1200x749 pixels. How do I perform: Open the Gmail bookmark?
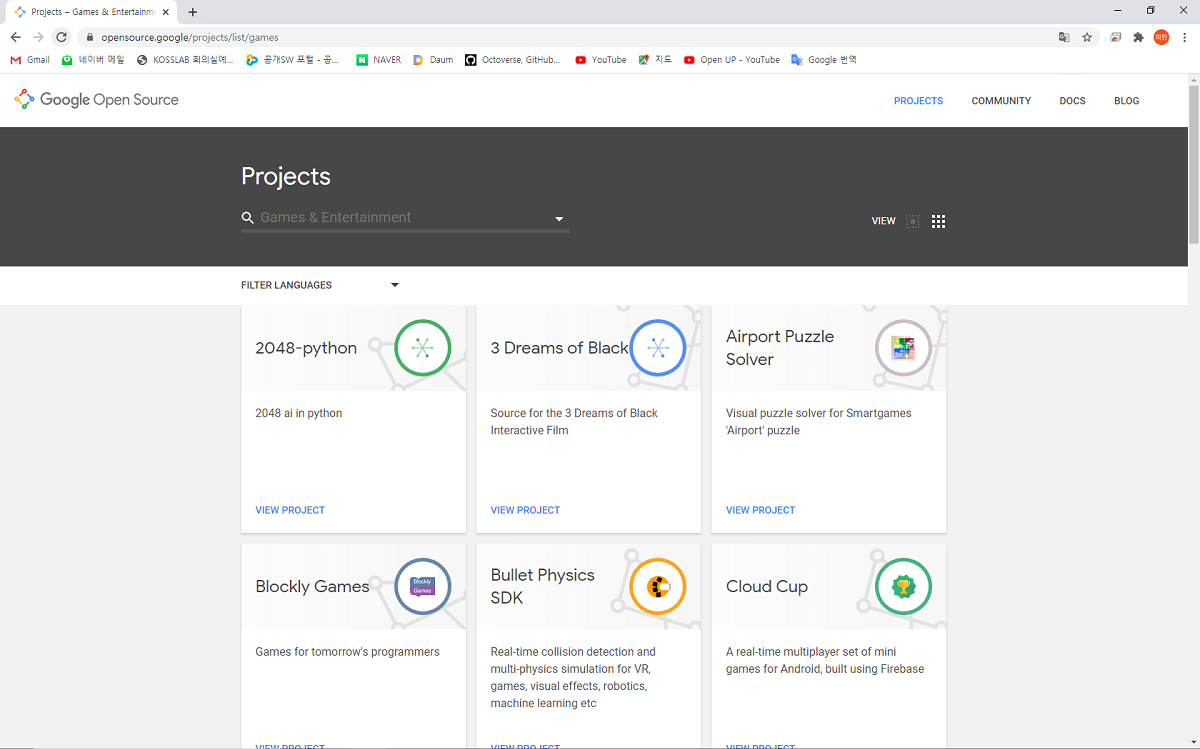point(30,60)
